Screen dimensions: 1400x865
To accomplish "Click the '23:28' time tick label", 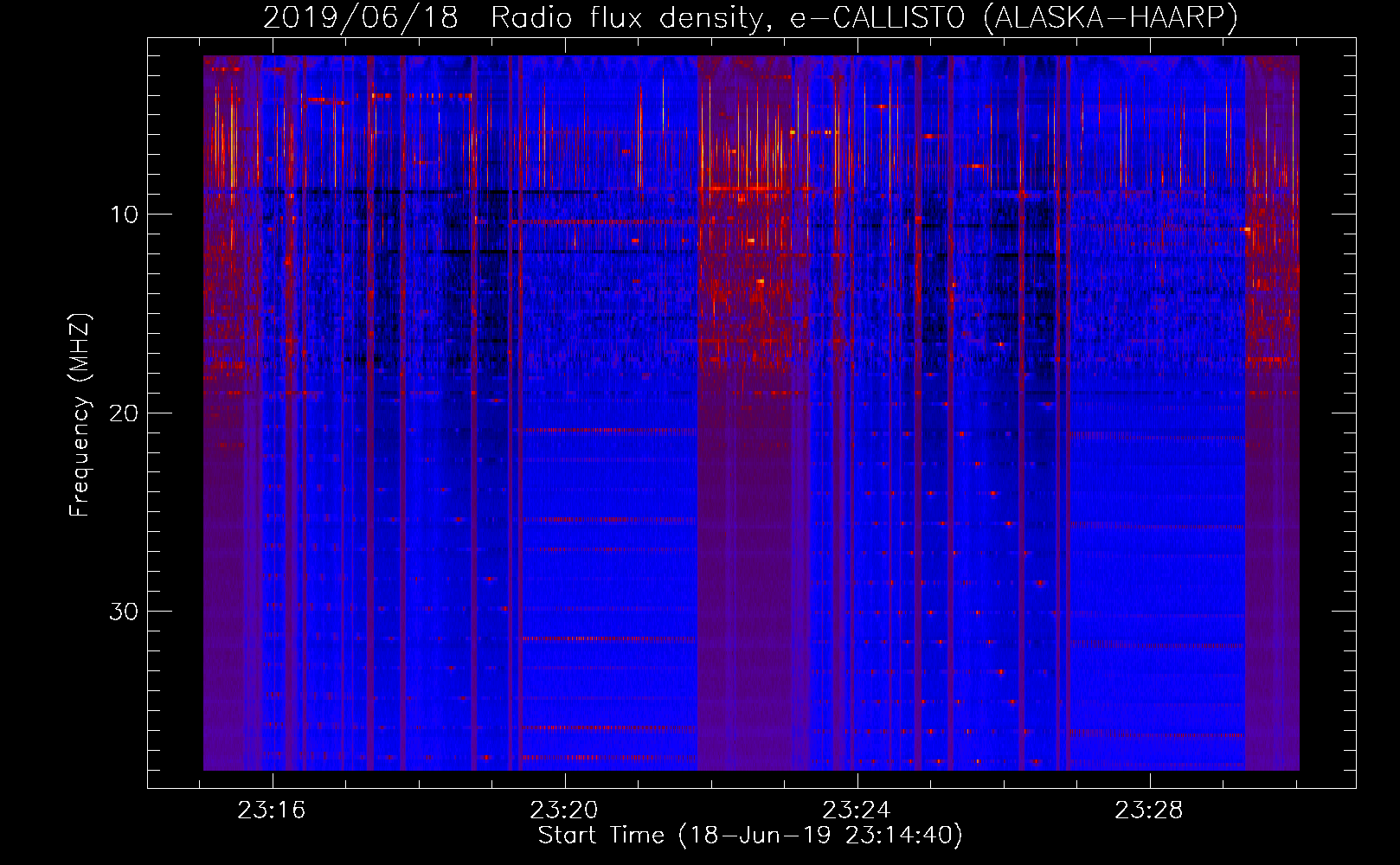I will click(1148, 811).
